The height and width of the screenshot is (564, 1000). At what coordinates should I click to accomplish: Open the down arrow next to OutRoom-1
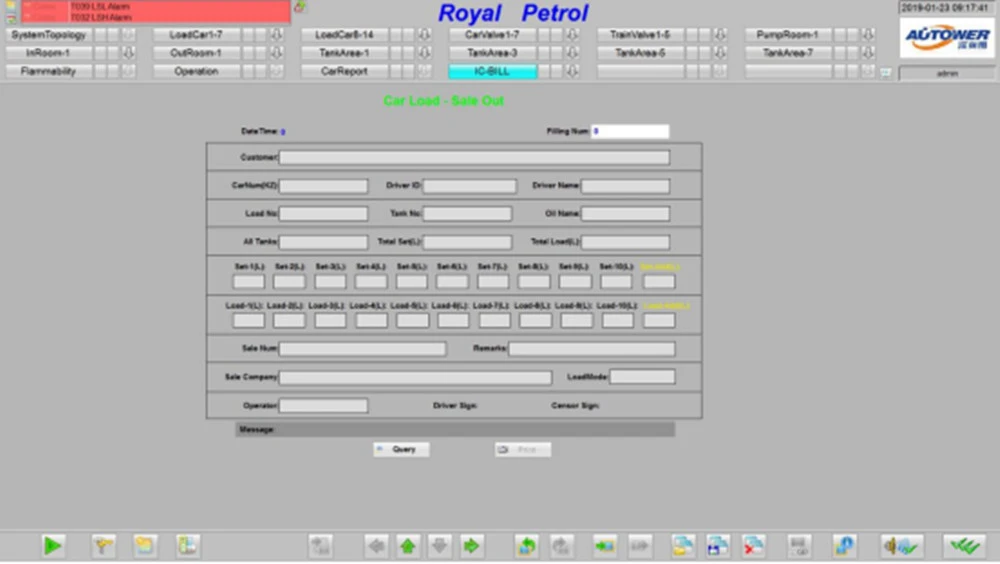(x=276, y=53)
